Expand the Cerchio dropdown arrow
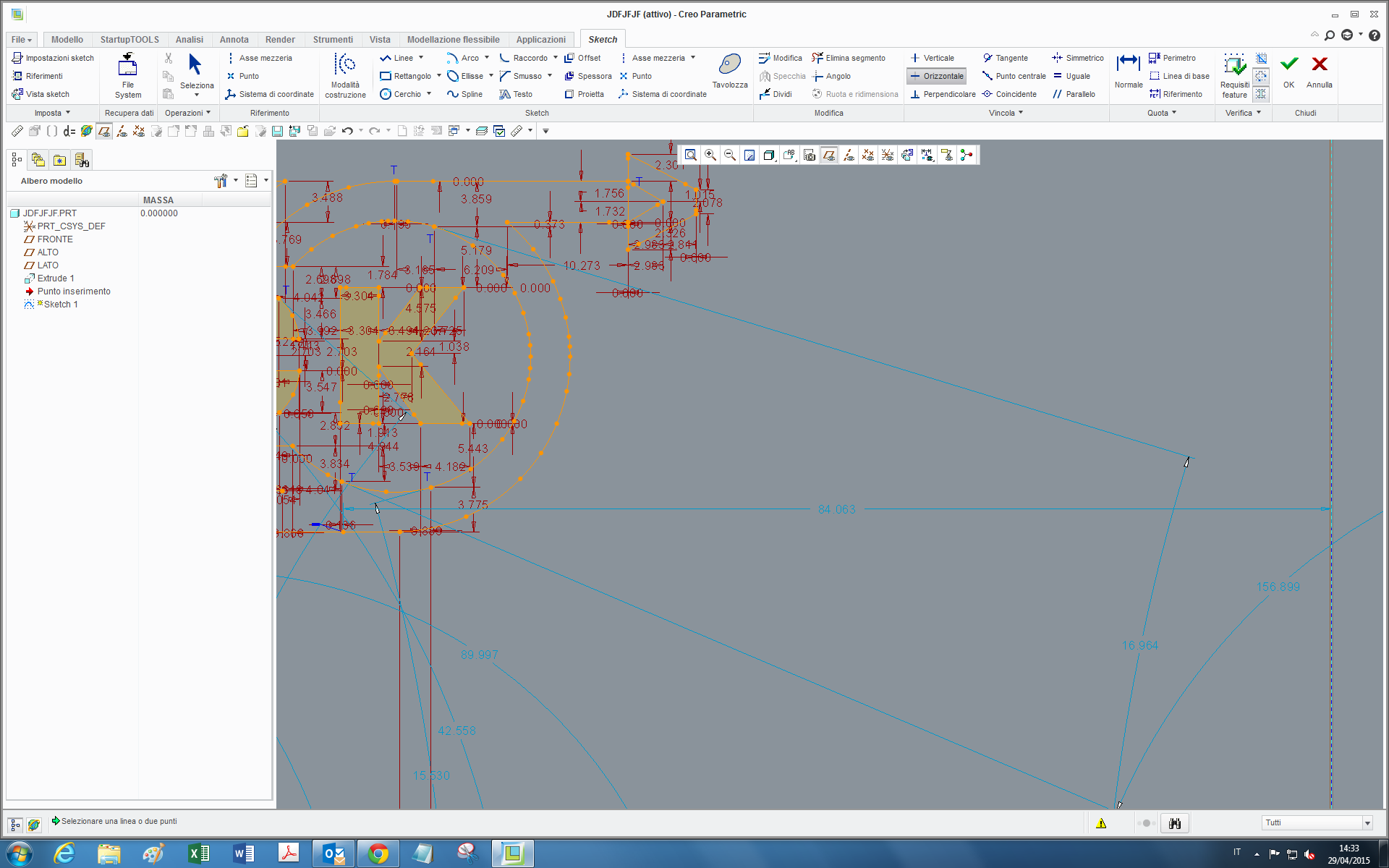 [429, 93]
